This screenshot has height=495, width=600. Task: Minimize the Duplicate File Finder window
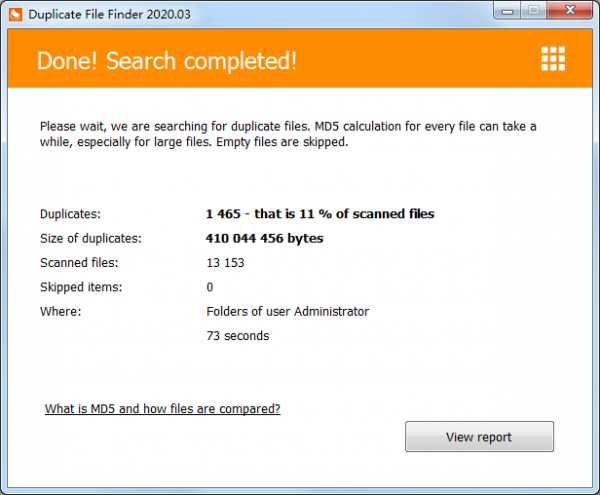pyautogui.click(x=507, y=11)
